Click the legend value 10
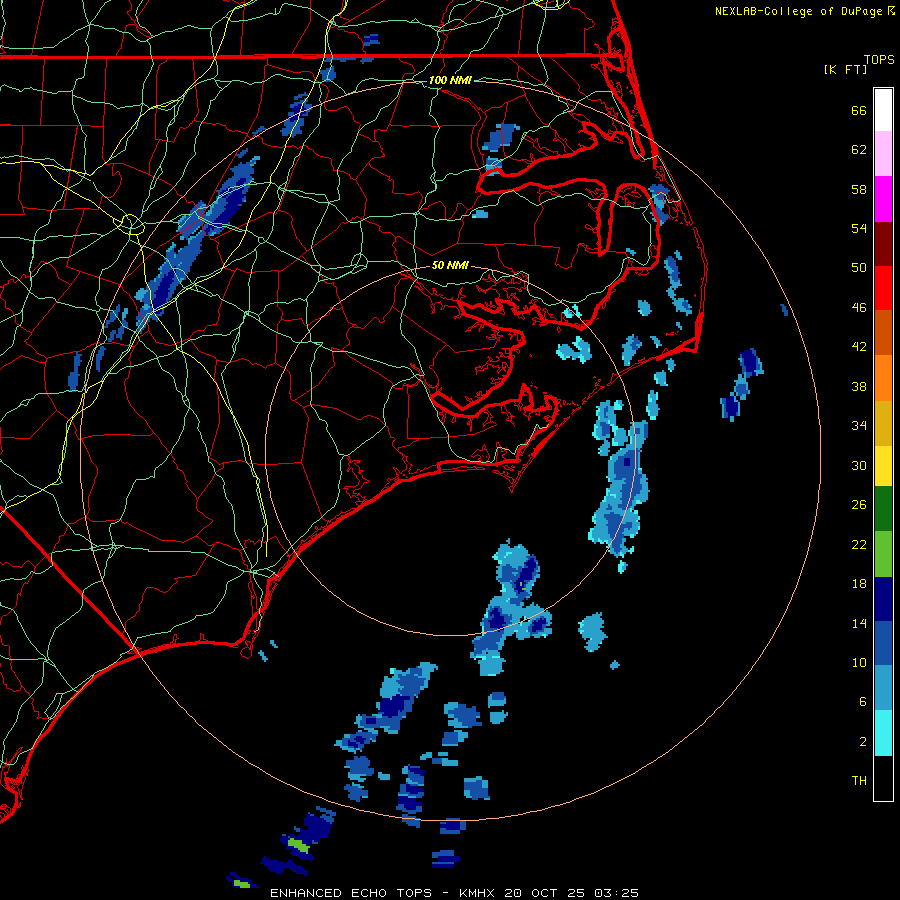This screenshot has width=900, height=900. 859,662
